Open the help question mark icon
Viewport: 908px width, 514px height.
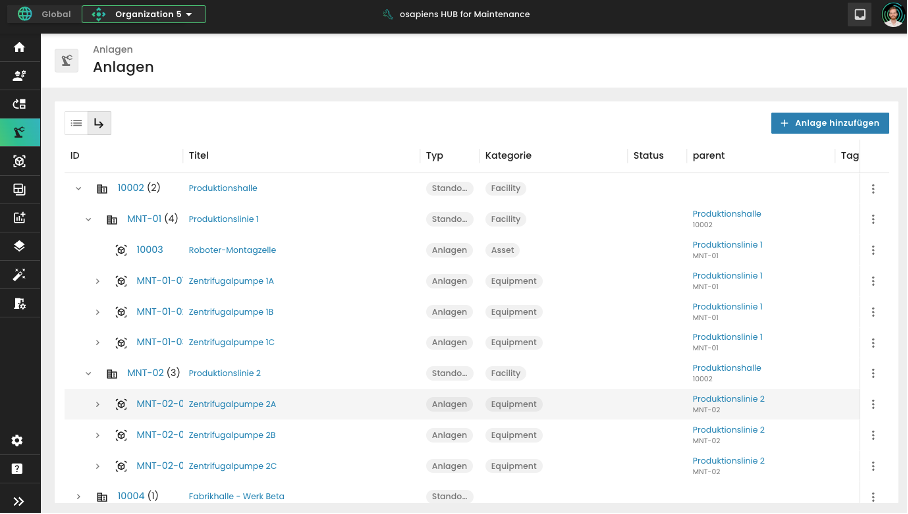pos(17,468)
